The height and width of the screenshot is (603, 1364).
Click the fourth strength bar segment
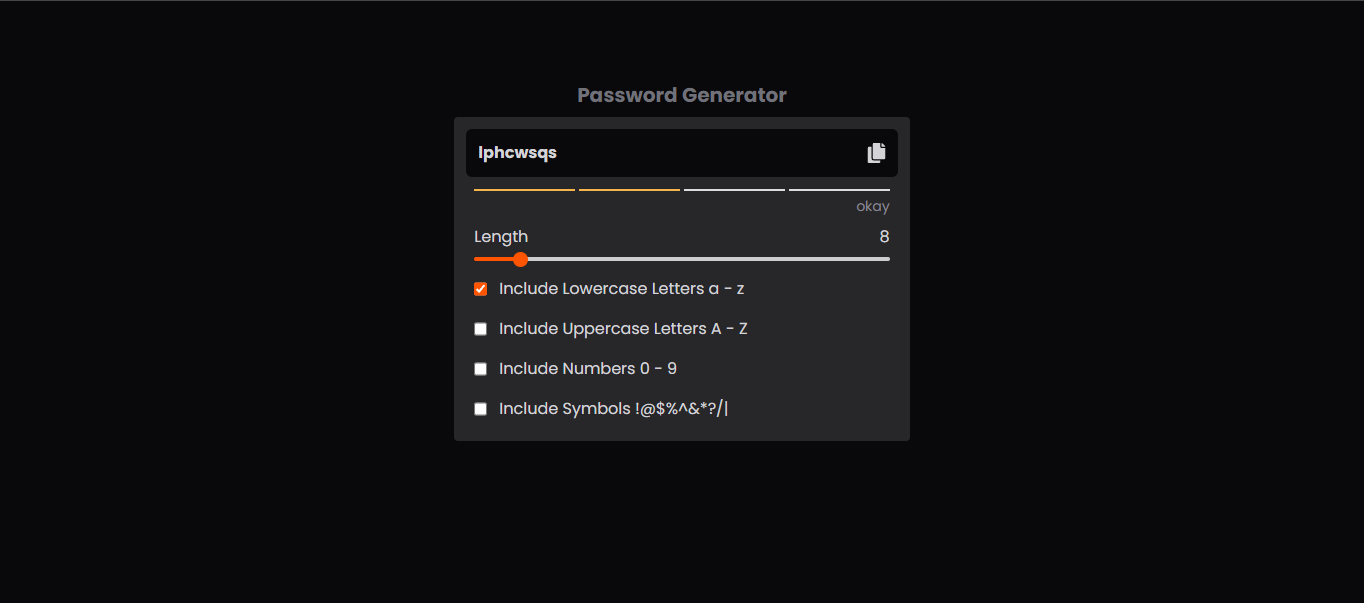[839, 189]
